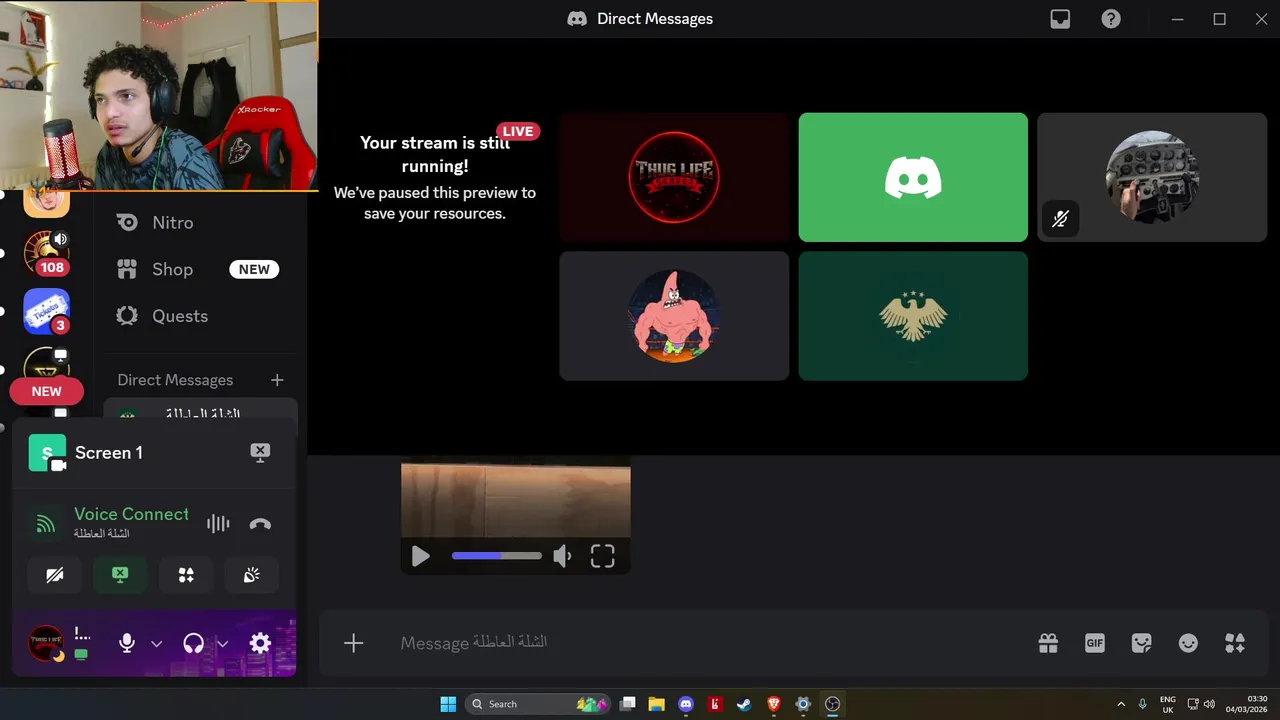The height and width of the screenshot is (720, 1280).
Task: Open chat video in fullscreen
Action: (602, 556)
